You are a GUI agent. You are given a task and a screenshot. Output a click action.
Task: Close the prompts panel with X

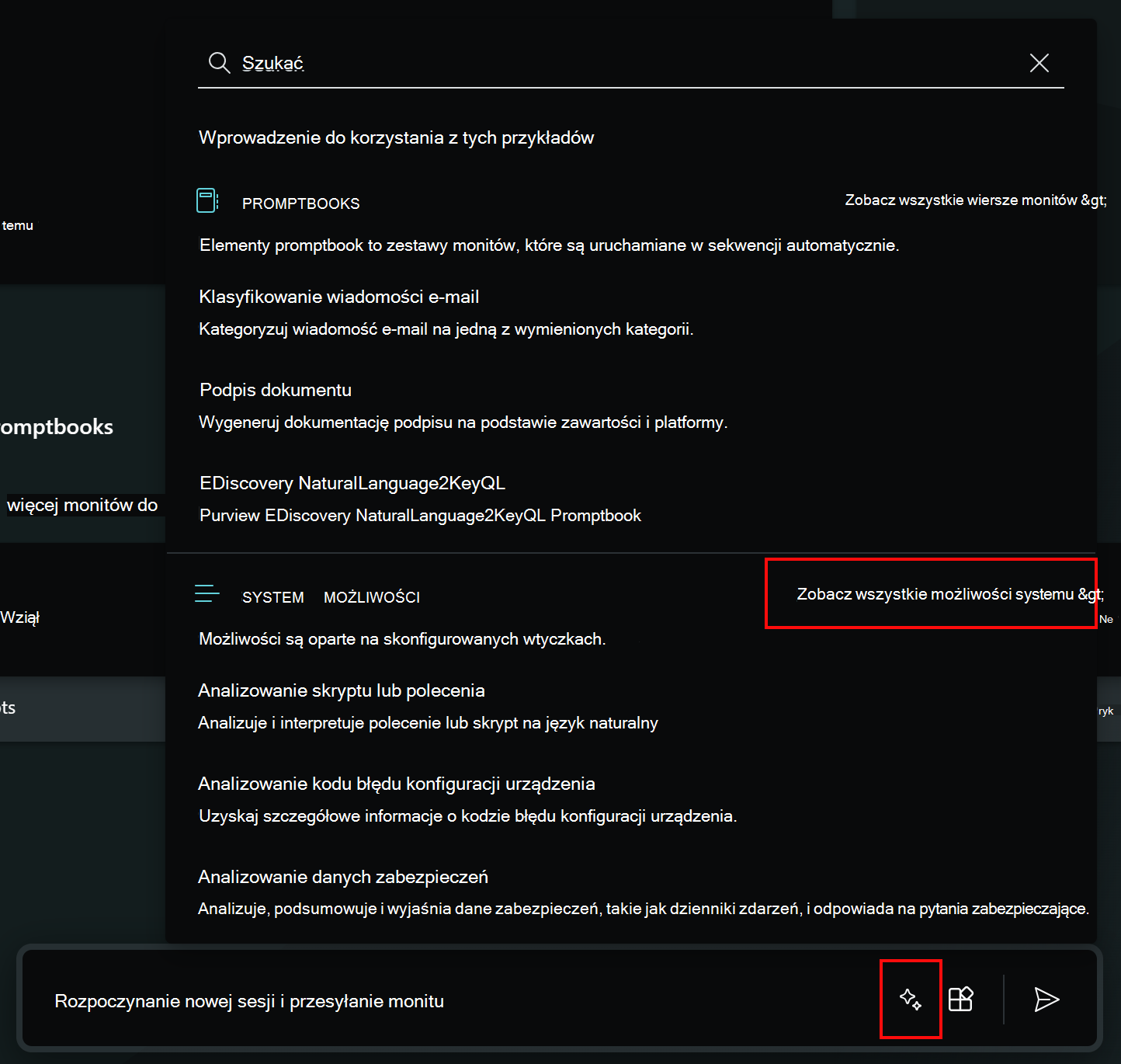(1039, 63)
